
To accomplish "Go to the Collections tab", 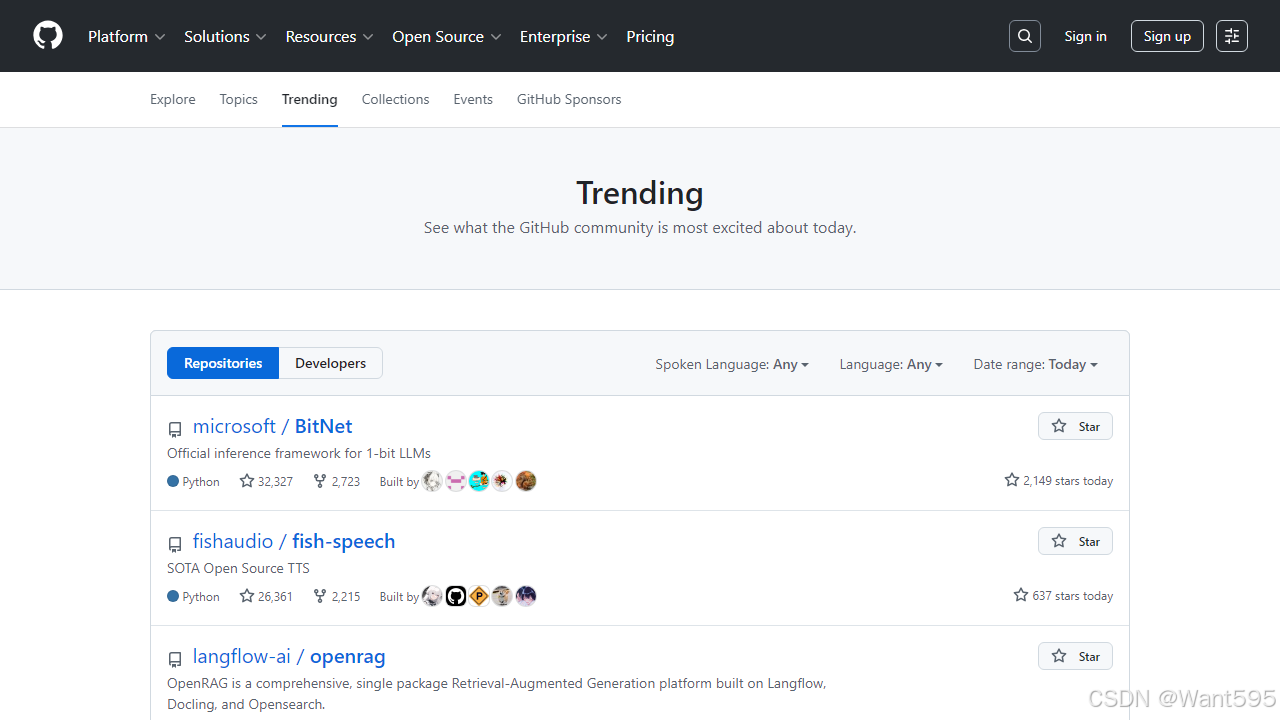I will click(x=396, y=99).
